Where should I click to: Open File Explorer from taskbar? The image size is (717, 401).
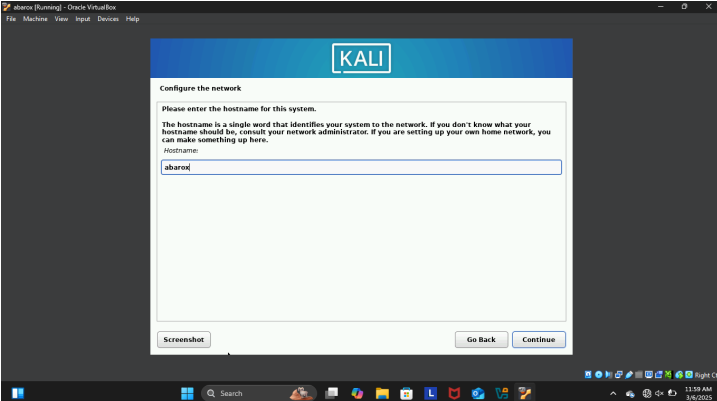click(x=382, y=393)
